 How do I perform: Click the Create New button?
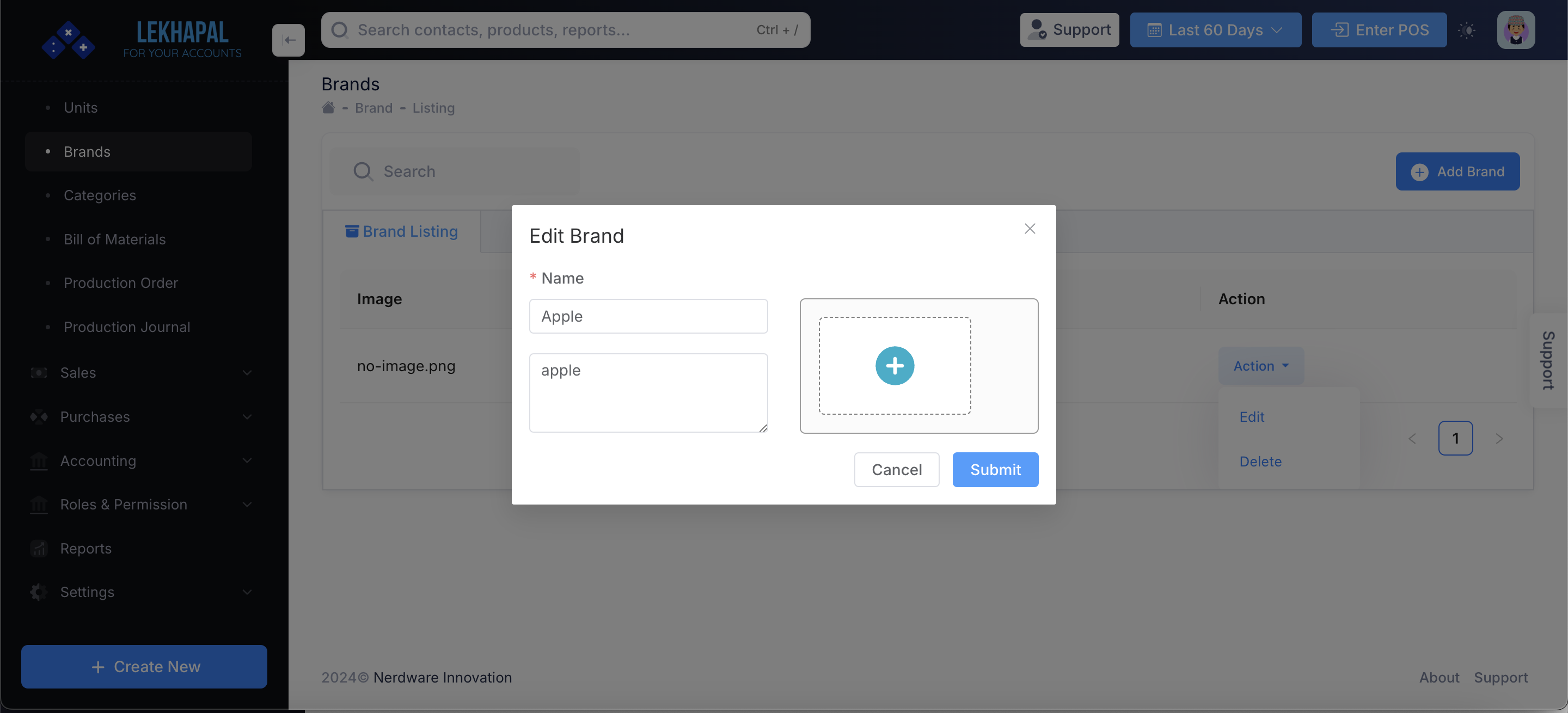(x=144, y=666)
